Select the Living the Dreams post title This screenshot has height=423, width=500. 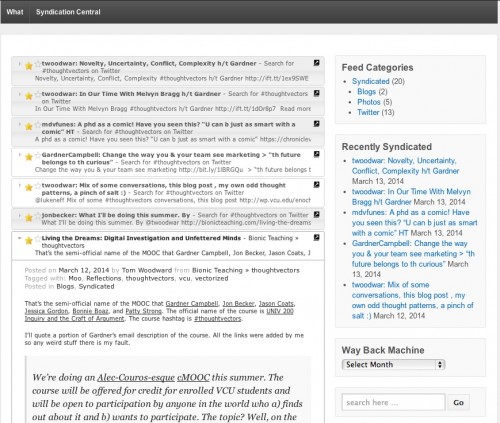141,238
